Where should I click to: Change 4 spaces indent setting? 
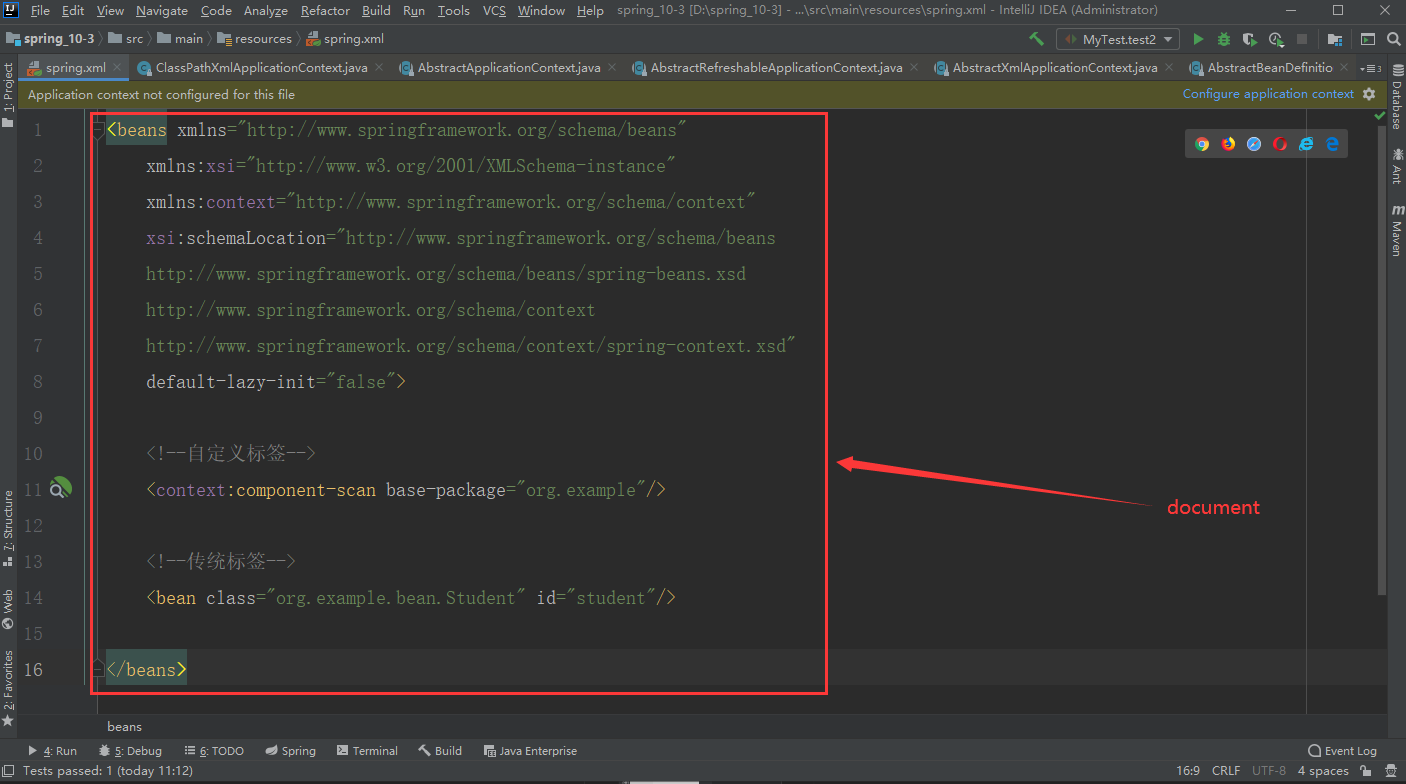click(x=1322, y=771)
